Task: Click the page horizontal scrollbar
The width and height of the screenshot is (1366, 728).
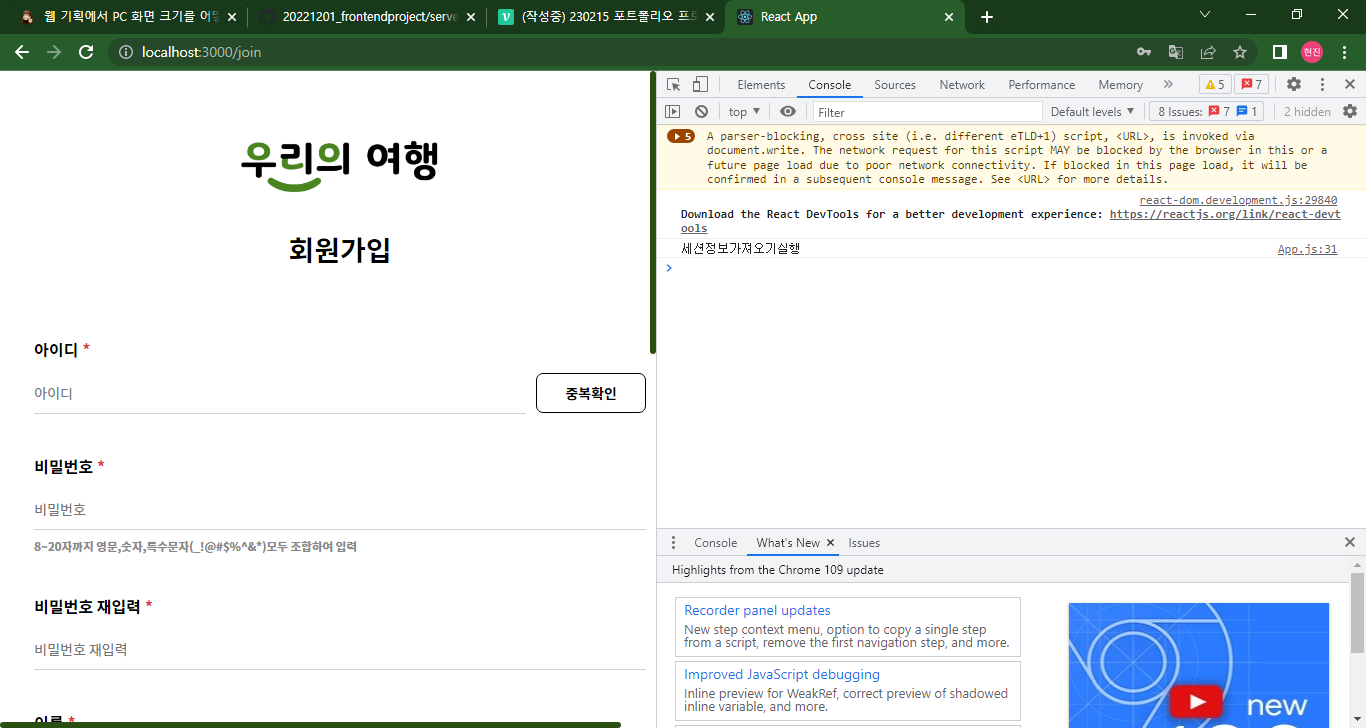Action: tap(310, 724)
